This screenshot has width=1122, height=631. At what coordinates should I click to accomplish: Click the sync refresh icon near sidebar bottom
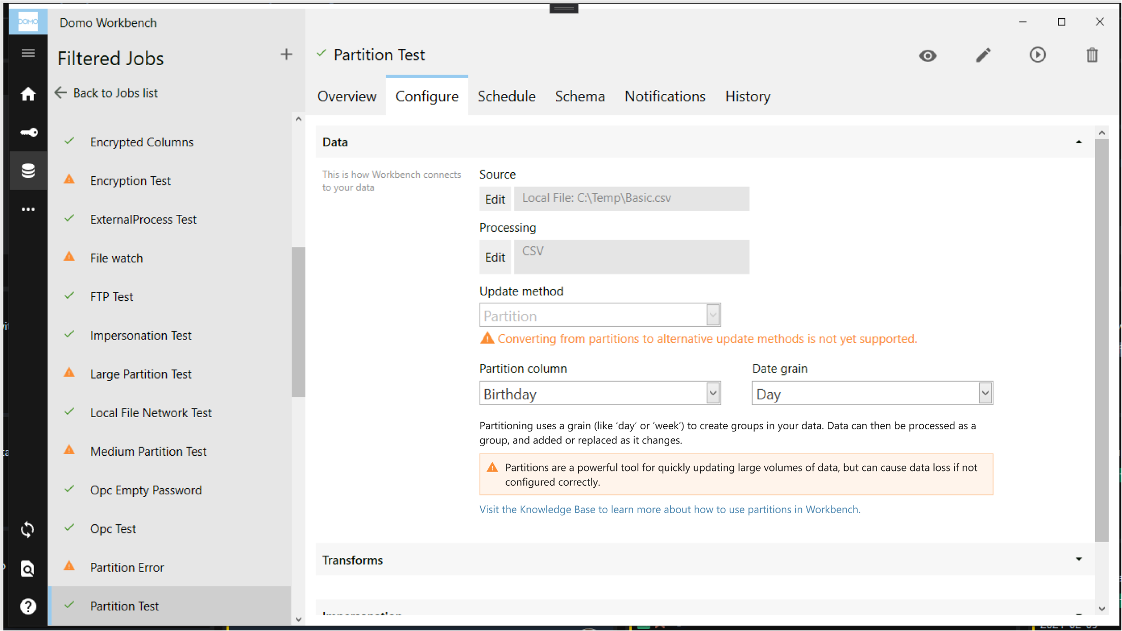(x=27, y=529)
